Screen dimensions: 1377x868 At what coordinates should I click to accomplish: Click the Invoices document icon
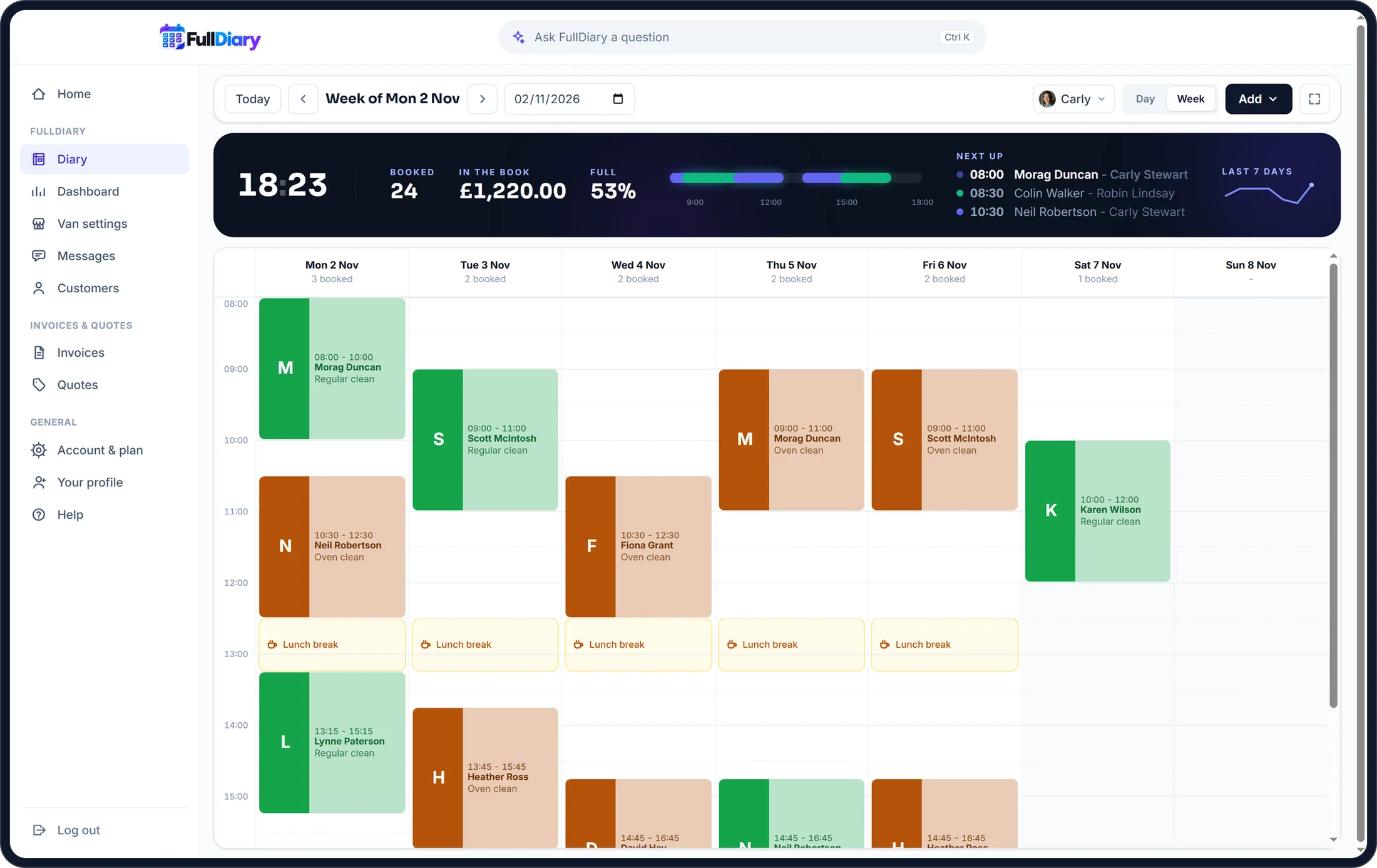[39, 352]
